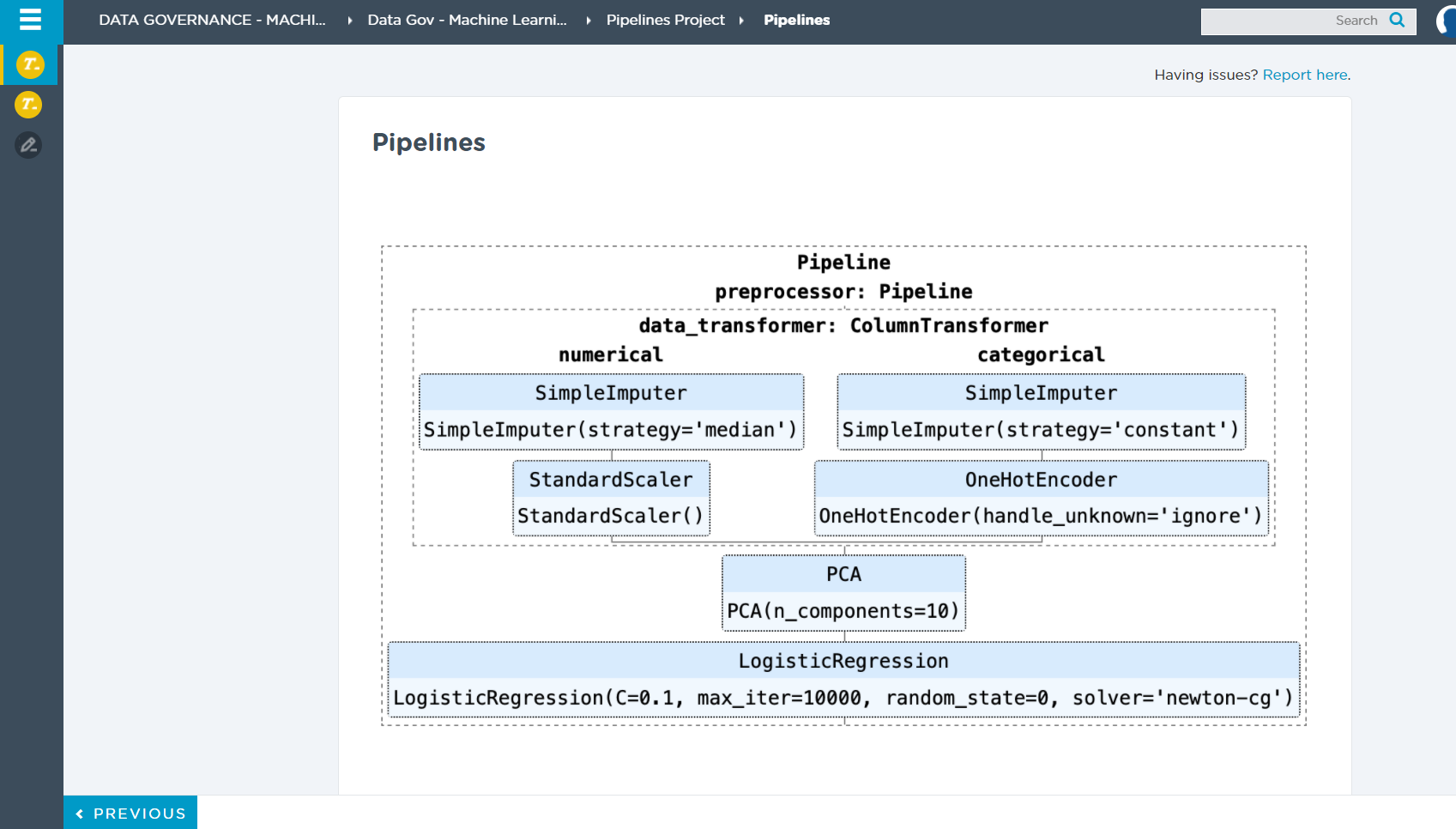Screen dimensions: 1456x829
Task: Click the search magnifier icon
Action: click(x=1397, y=20)
